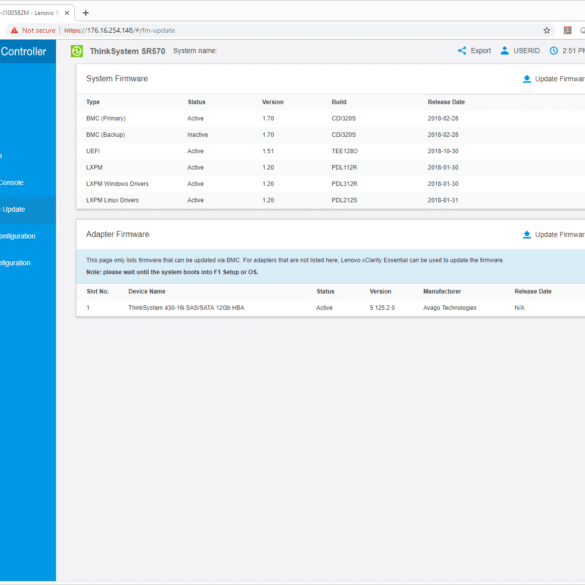Click the LXPM Linux Drivers row
The height and width of the screenshot is (585, 585).
coord(331,200)
